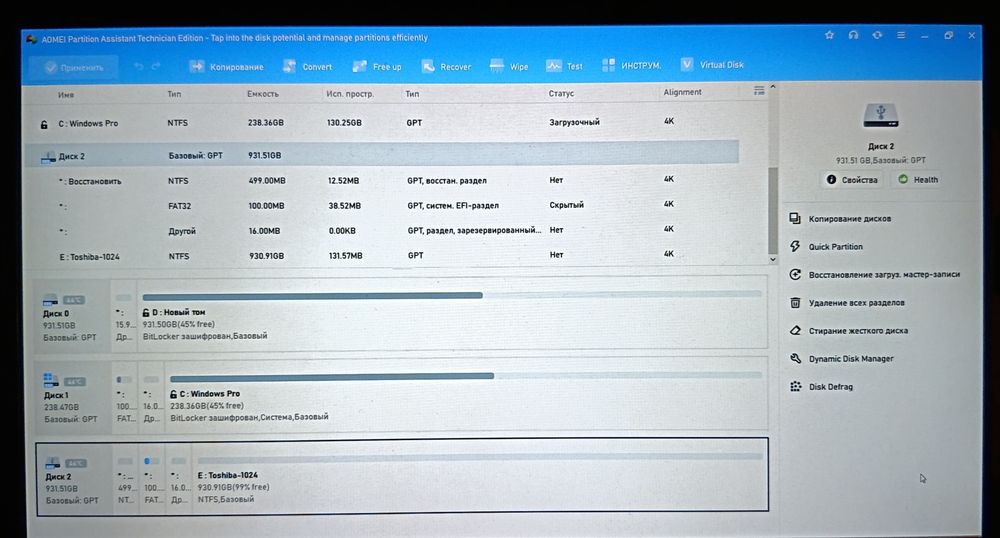Screen dimensions: 1000x538
Task: Open the Wipe toolbar menu
Action: (x=509, y=66)
